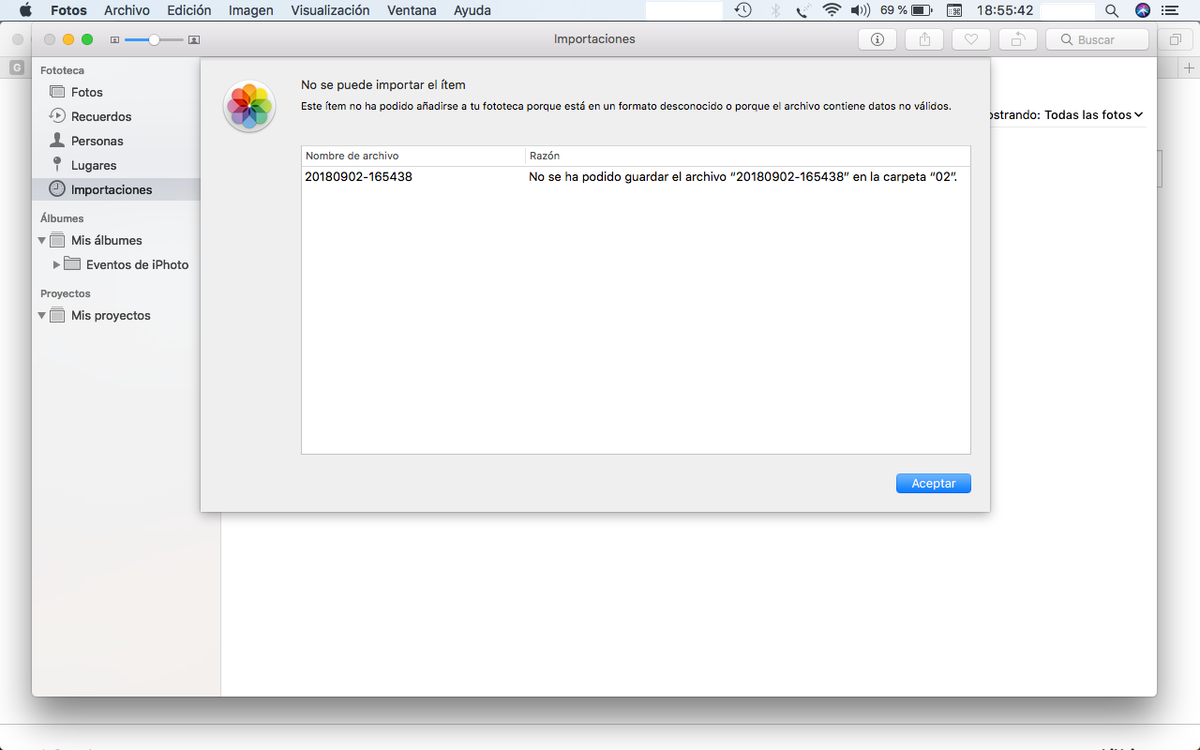Collapse the Mis álbumes disclosure triangle
Image resolution: width=1200 pixels, height=750 pixels.
[43, 241]
